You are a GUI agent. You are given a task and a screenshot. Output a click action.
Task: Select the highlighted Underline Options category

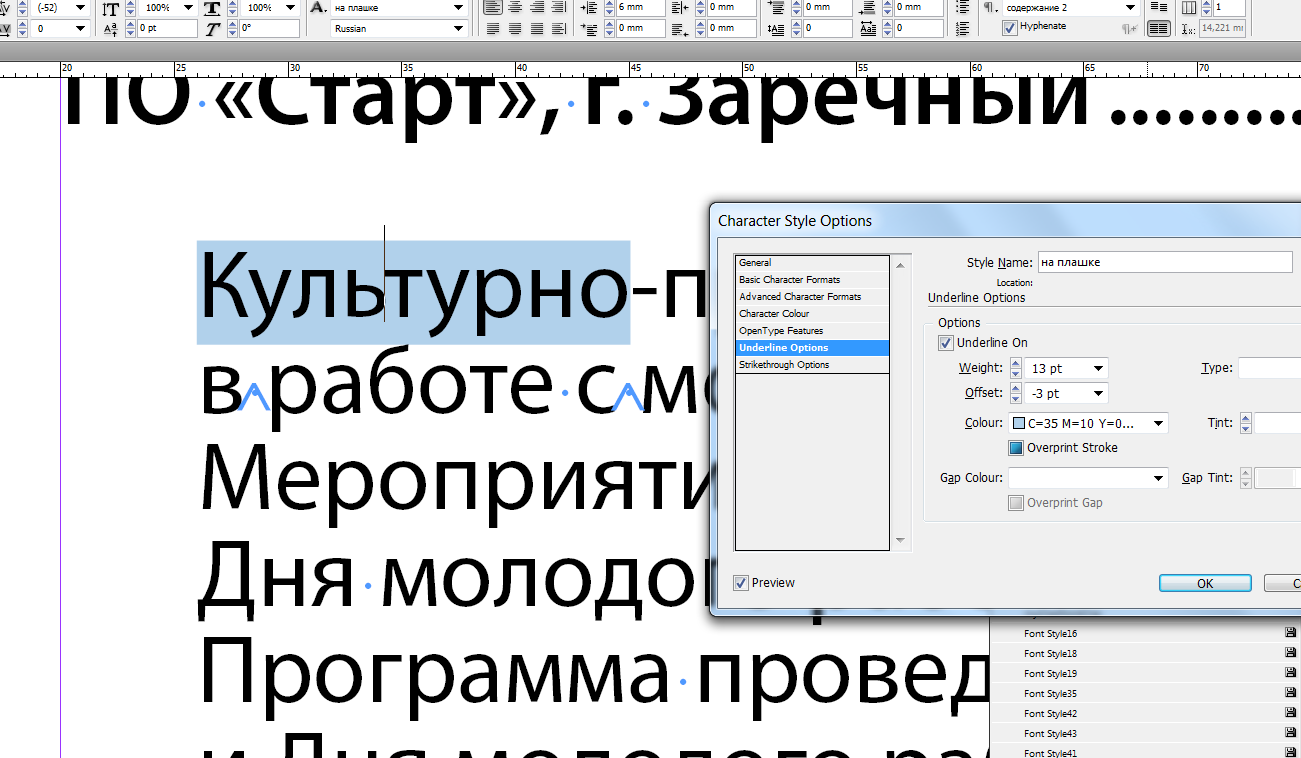click(812, 348)
